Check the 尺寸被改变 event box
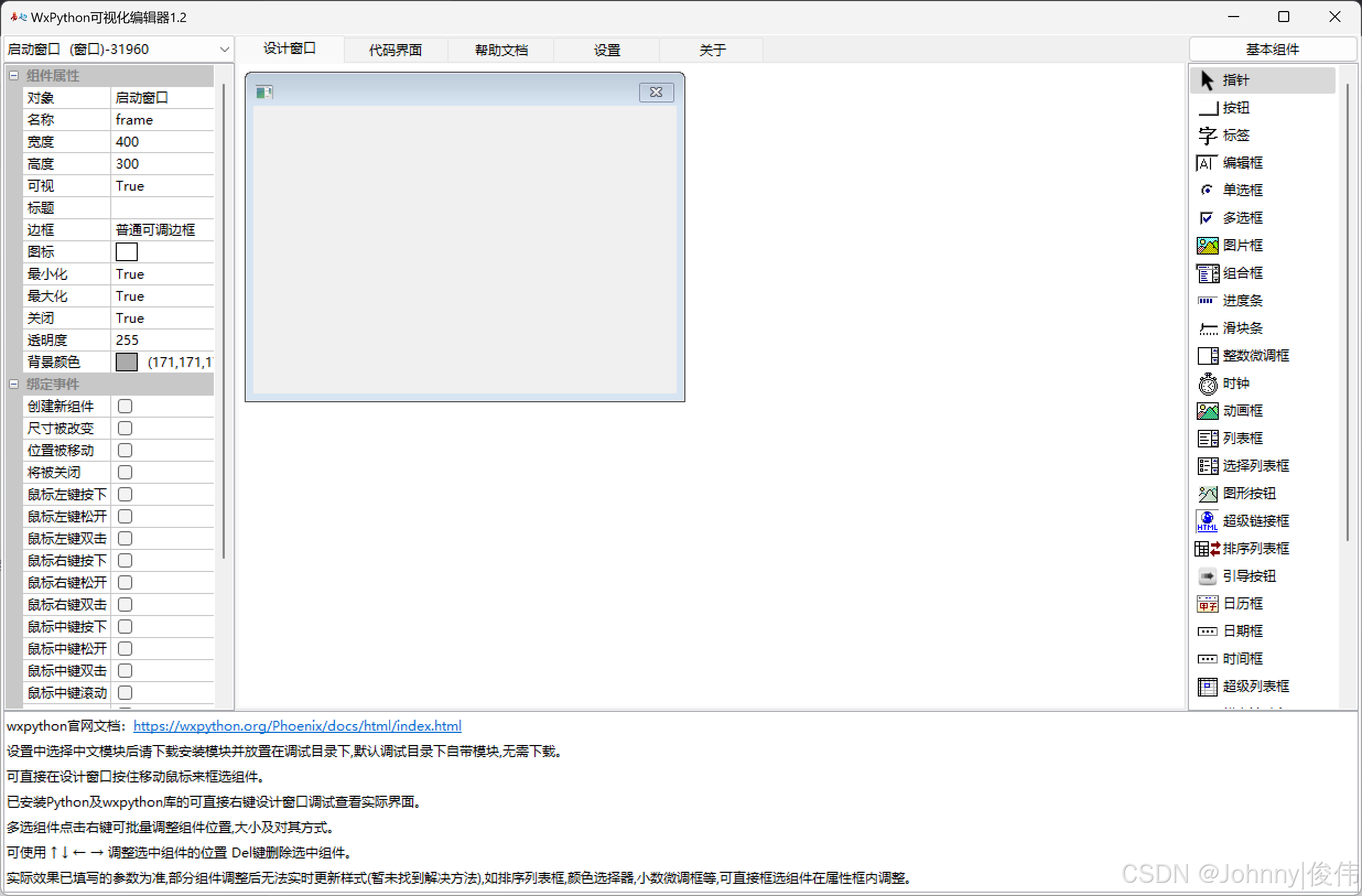 point(125,428)
